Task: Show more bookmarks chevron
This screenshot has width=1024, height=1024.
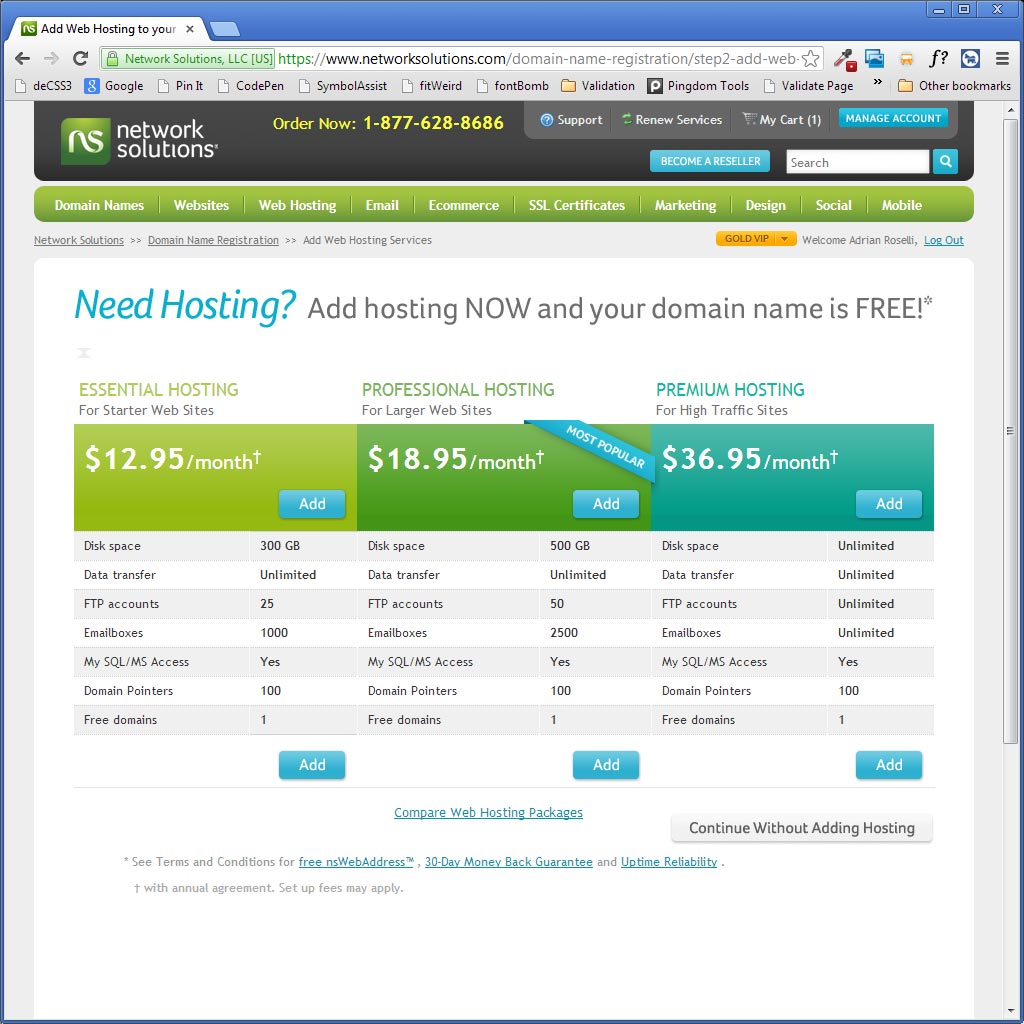Action: [878, 82]
